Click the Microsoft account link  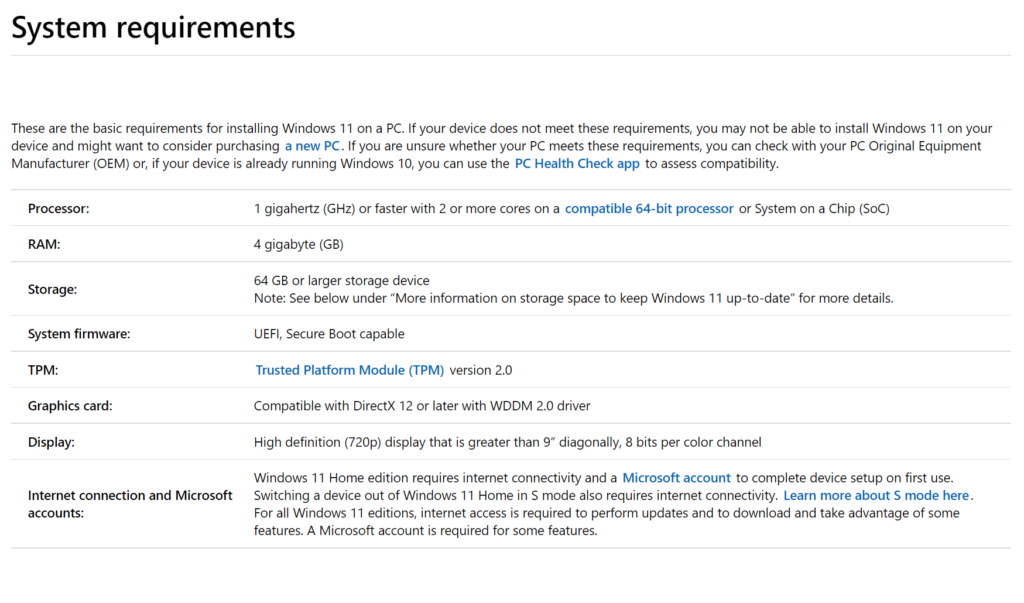[677, 478]
